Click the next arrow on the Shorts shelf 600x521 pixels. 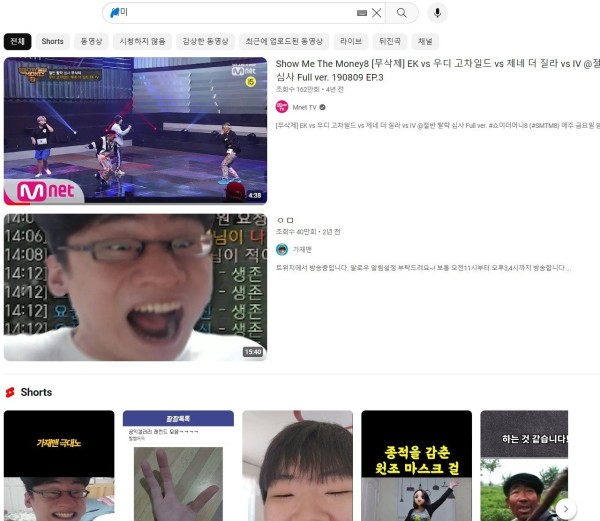tap(566, 509)
